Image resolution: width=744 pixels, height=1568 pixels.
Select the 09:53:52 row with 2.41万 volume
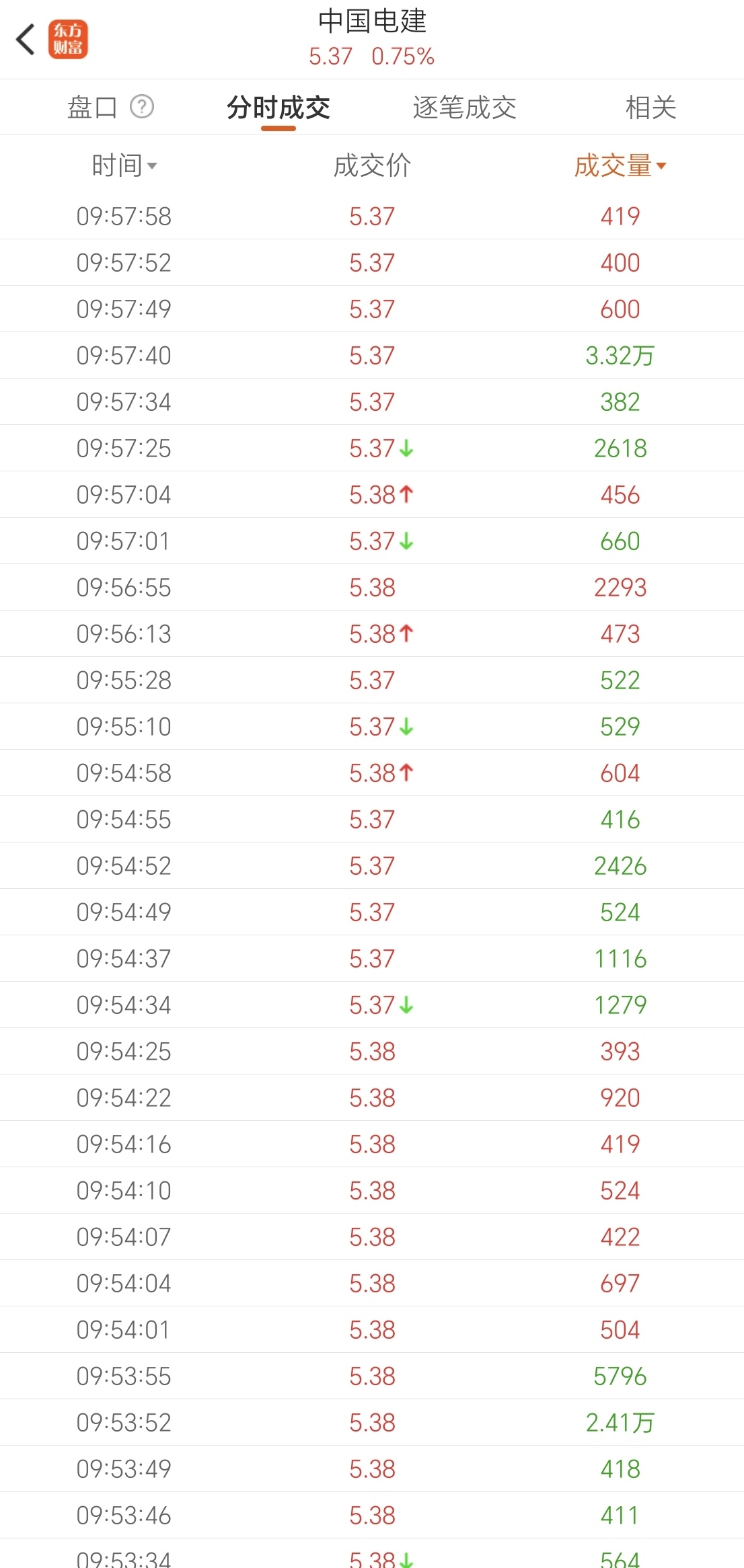click(x=372, y=1422)
